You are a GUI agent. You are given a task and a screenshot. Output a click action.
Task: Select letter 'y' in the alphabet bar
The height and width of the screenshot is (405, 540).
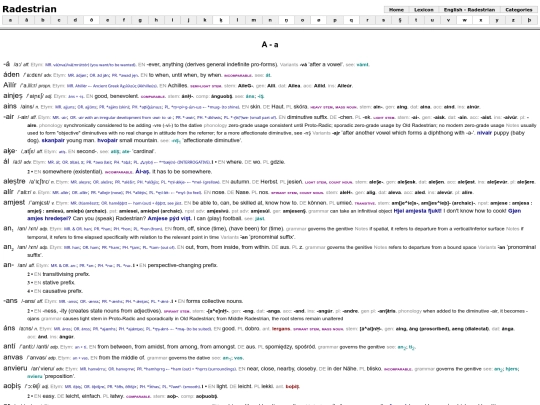497,20
